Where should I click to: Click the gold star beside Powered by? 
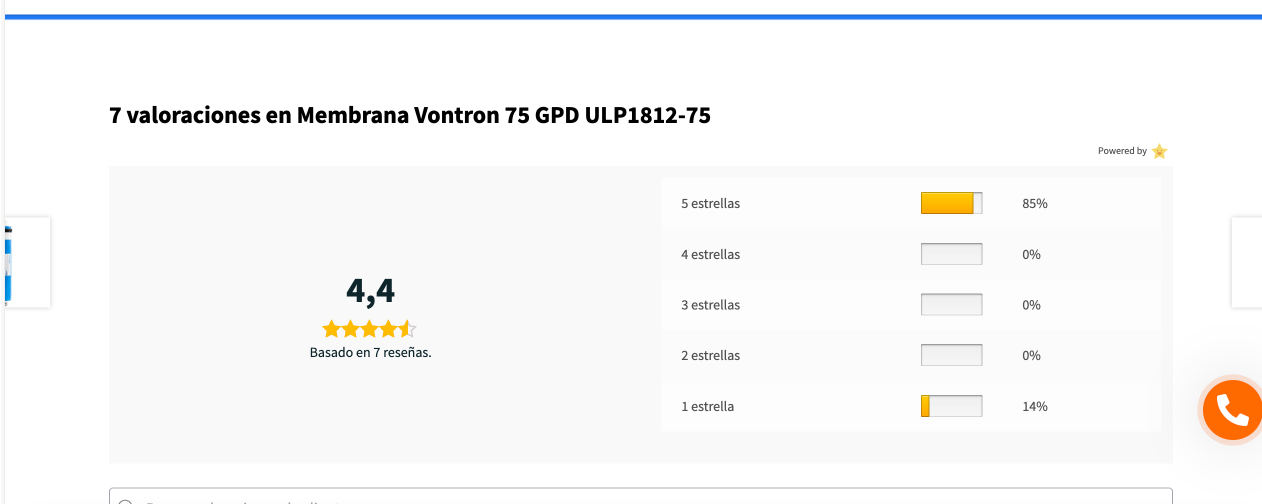pos(1159,151)
